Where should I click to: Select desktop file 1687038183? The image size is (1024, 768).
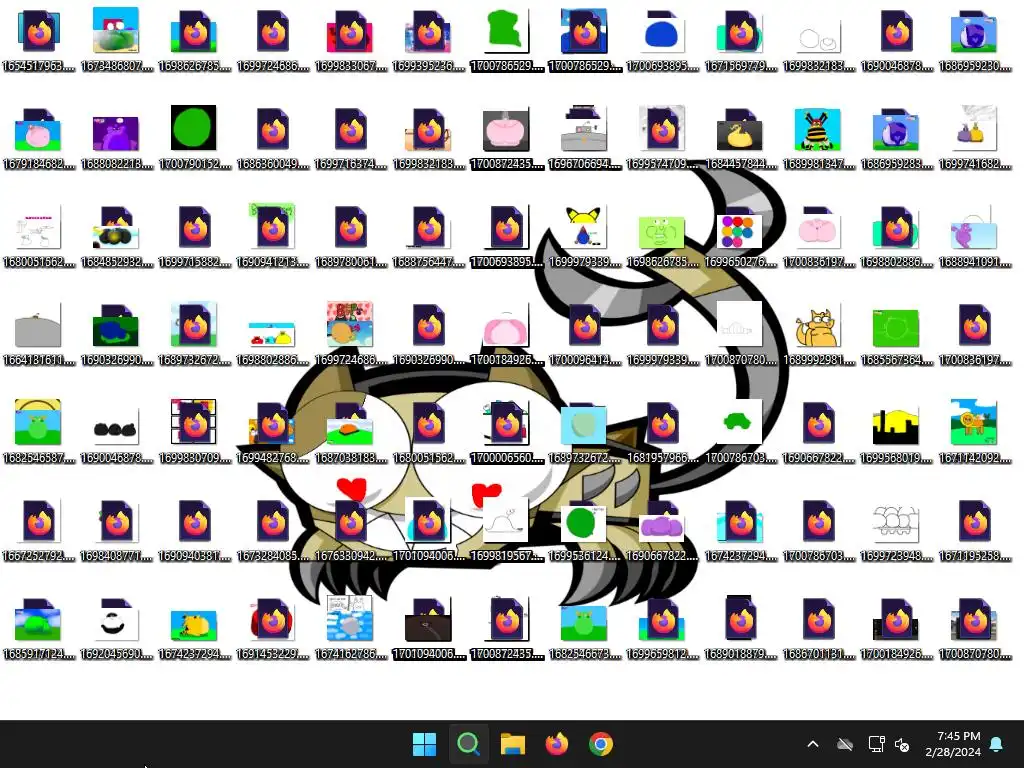click(351, 431)
